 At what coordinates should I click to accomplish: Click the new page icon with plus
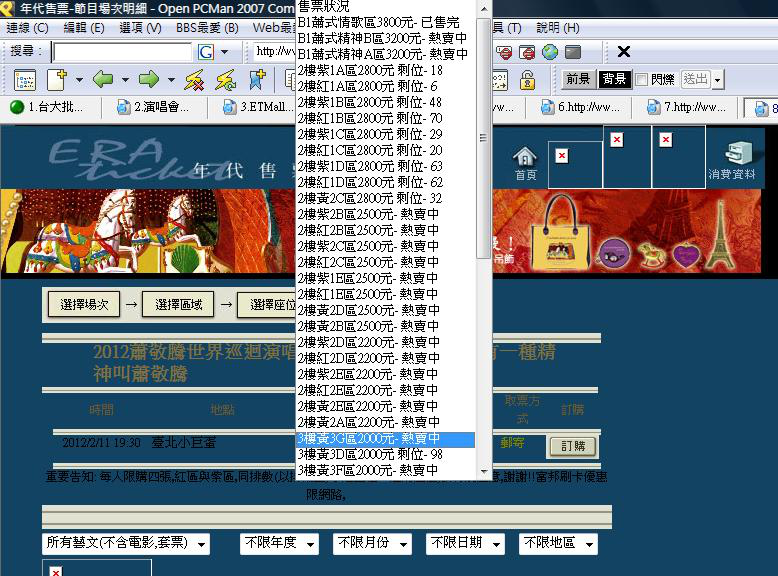click(x=57, y=79)
